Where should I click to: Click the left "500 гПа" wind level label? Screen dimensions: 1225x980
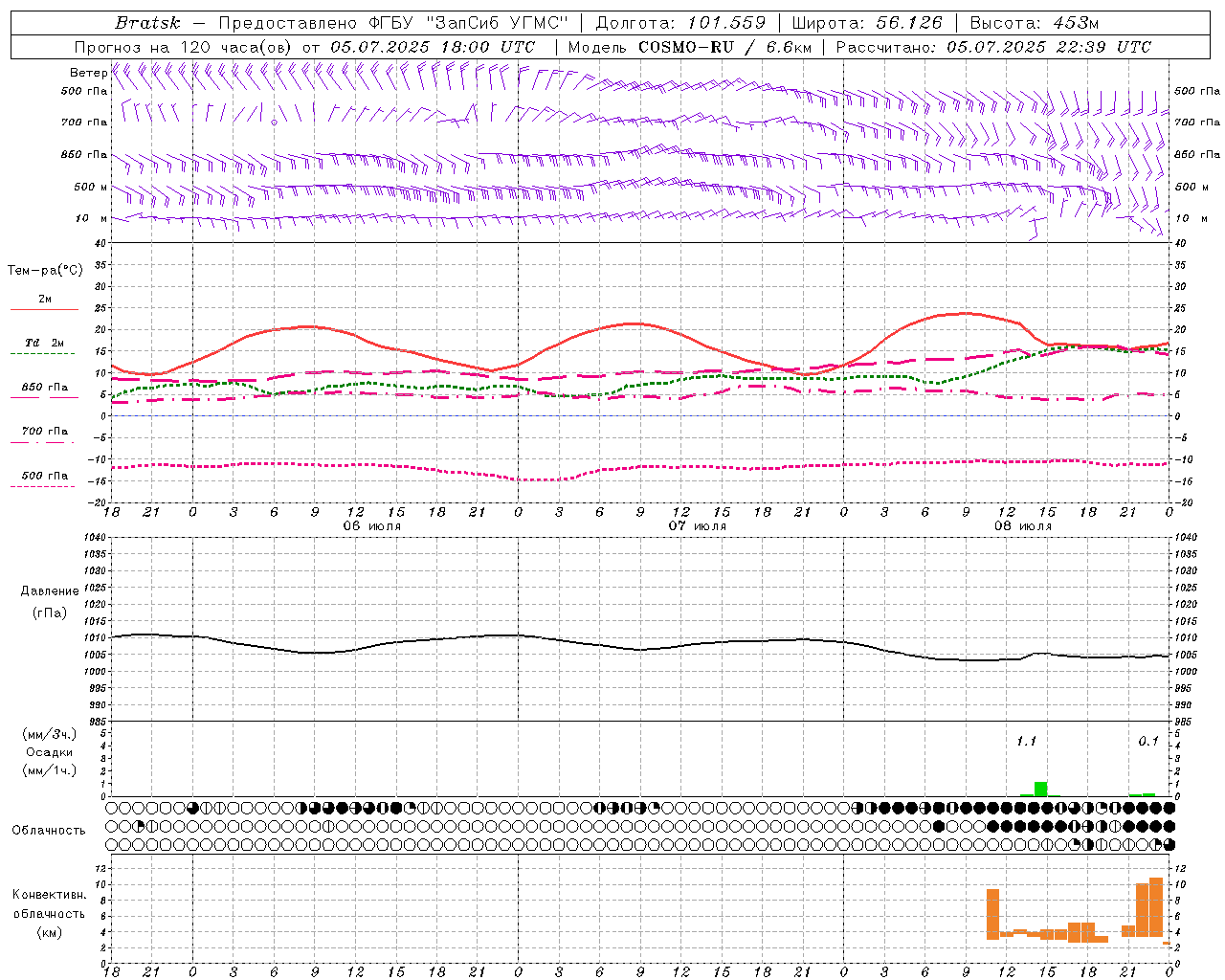tap(84, 91)
